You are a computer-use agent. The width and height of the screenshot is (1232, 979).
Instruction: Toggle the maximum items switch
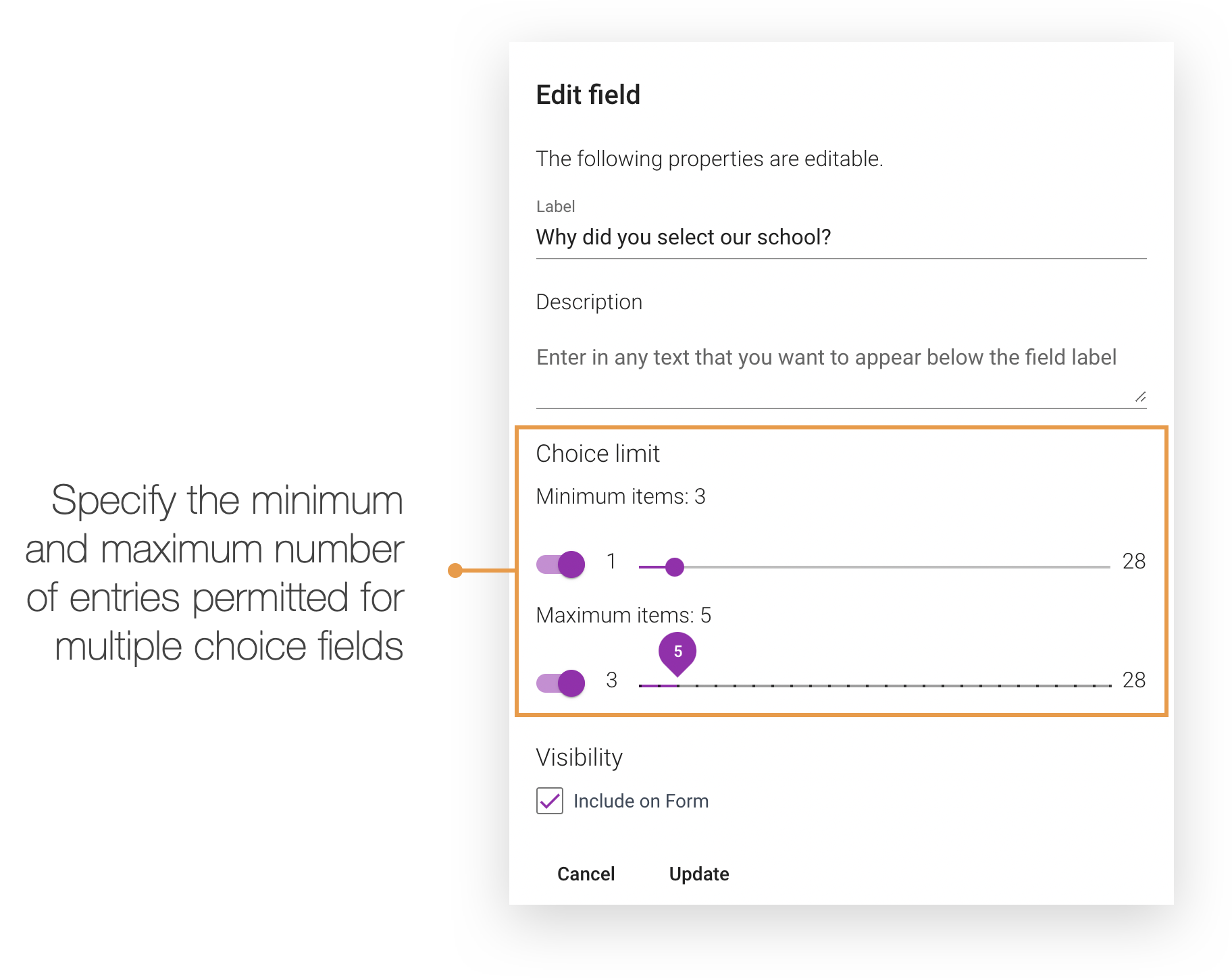pyautogui.click(x=560, y=683)
